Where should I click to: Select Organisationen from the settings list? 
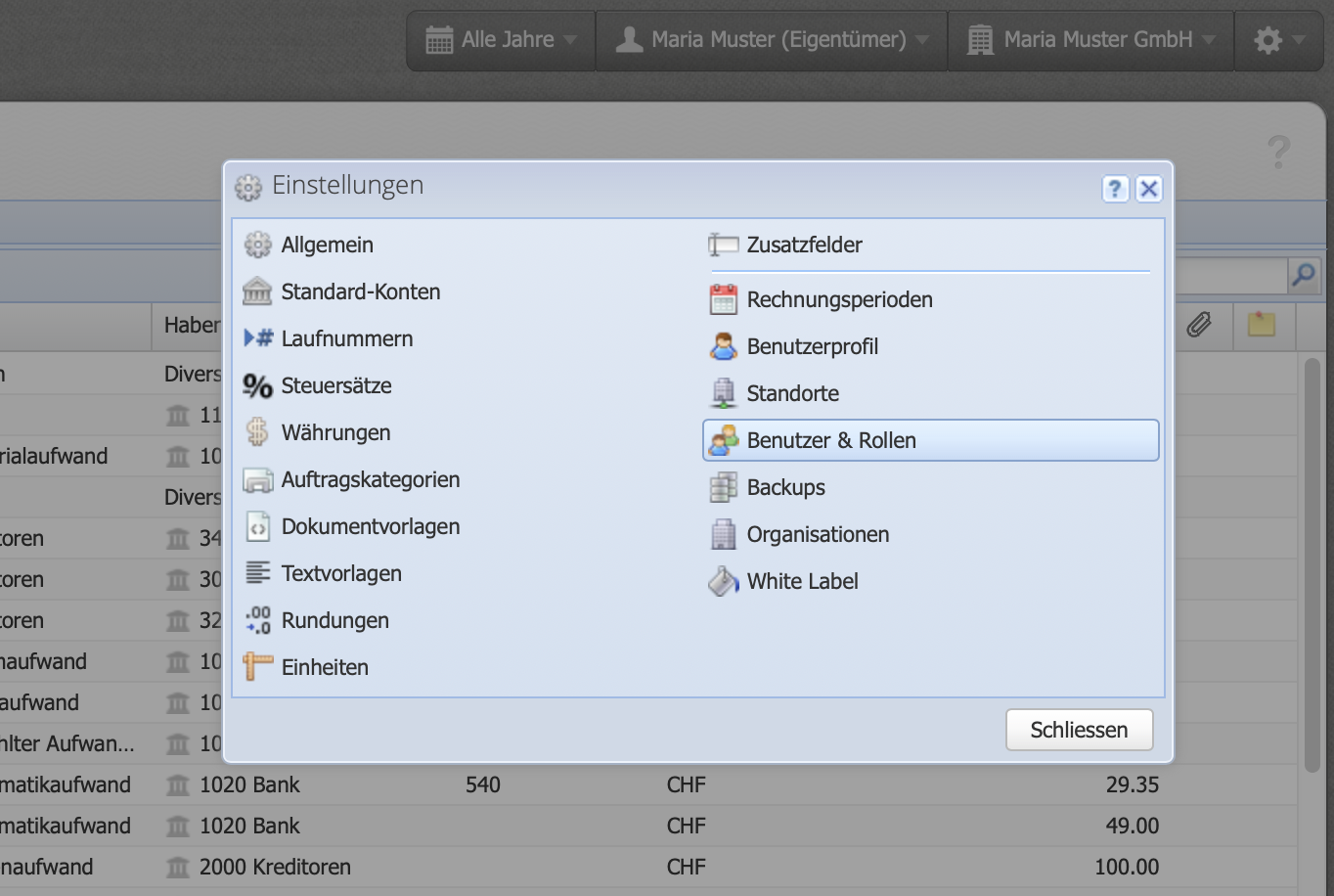(x=818, y=534)
